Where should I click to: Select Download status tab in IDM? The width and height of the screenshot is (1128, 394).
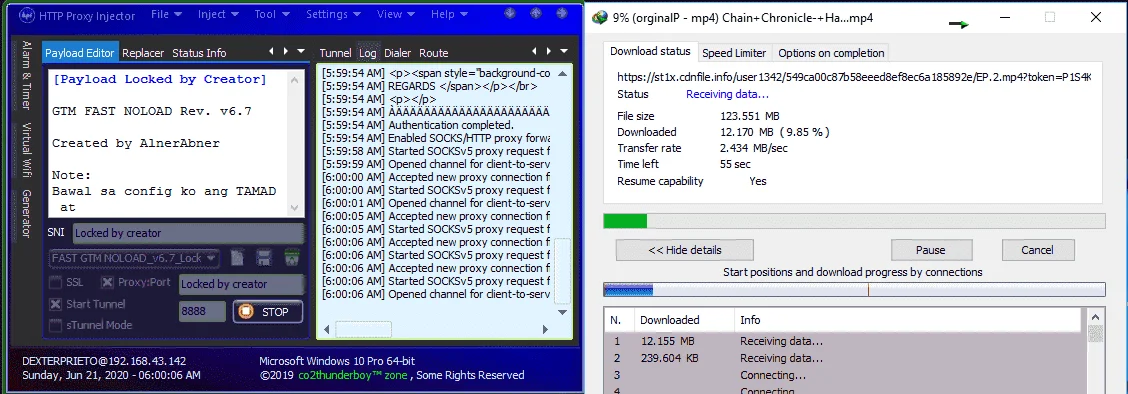(x=650, y=52)
